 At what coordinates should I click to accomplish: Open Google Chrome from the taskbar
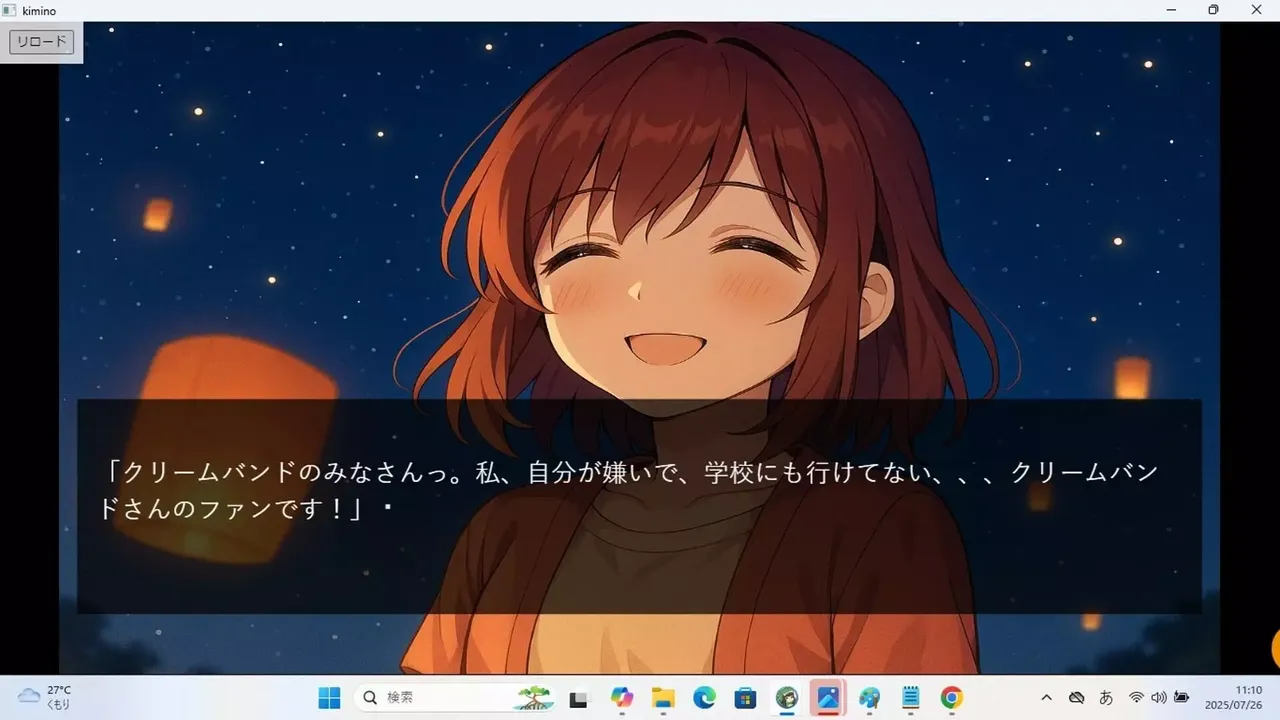click(950, 697)
